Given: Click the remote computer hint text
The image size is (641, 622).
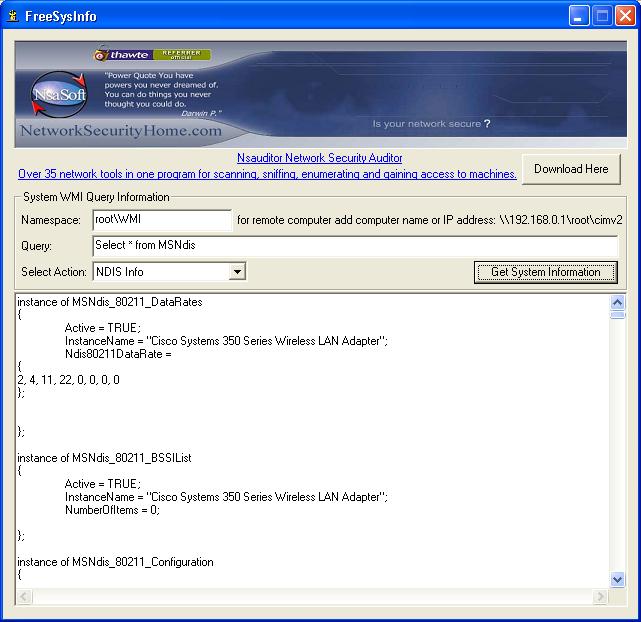Looking at the screenshot, I should tap(430, 220).
